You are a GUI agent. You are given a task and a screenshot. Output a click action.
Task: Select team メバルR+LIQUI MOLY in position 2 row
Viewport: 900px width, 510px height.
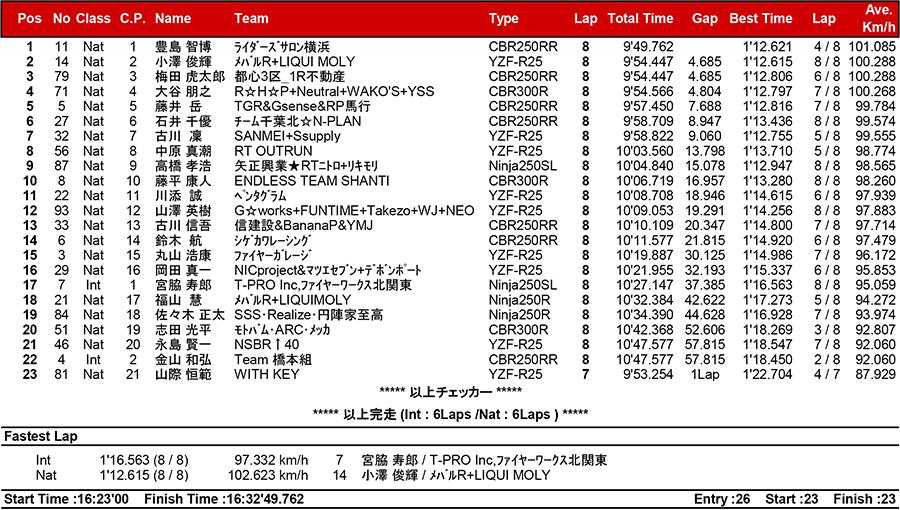(294, 62)
